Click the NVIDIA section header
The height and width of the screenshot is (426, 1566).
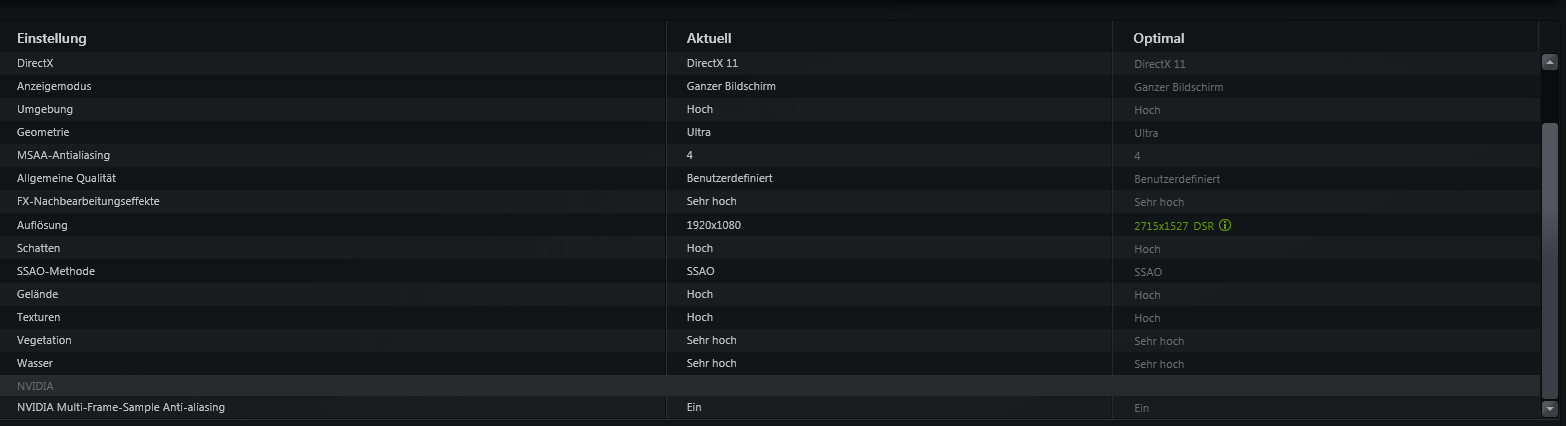pos(770,385)
